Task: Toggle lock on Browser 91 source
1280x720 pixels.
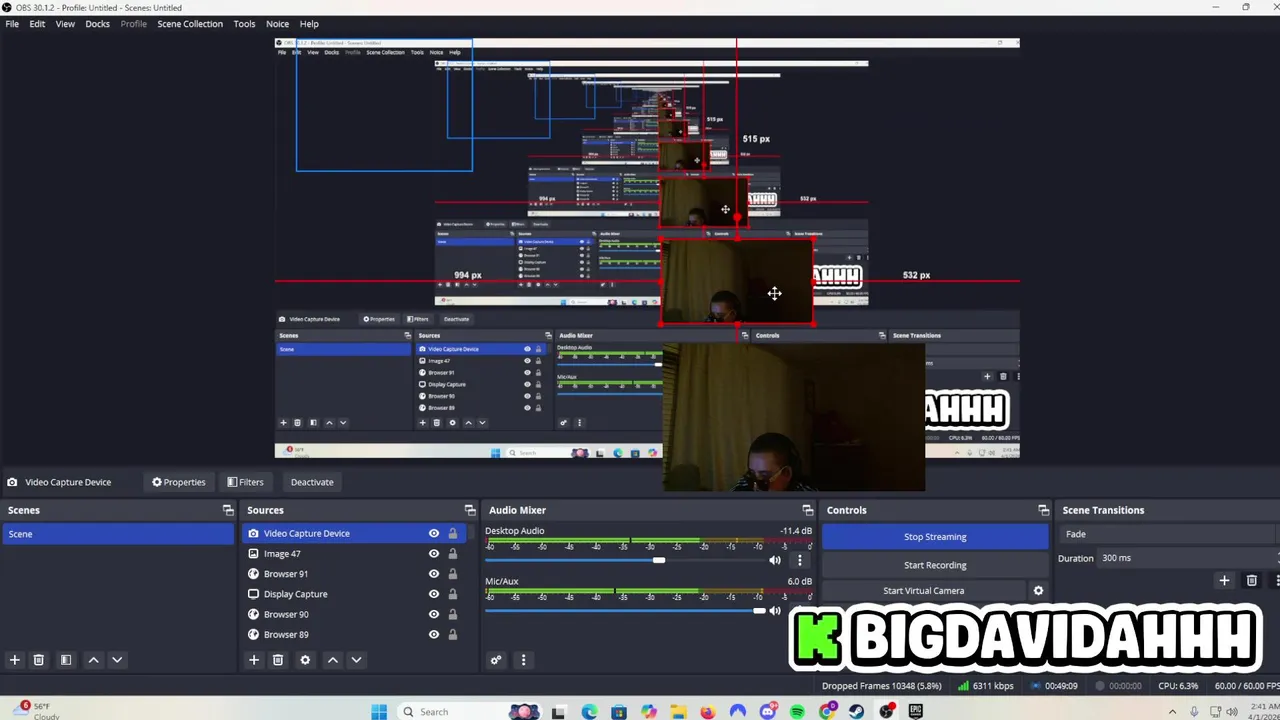Action: point(453,574)
